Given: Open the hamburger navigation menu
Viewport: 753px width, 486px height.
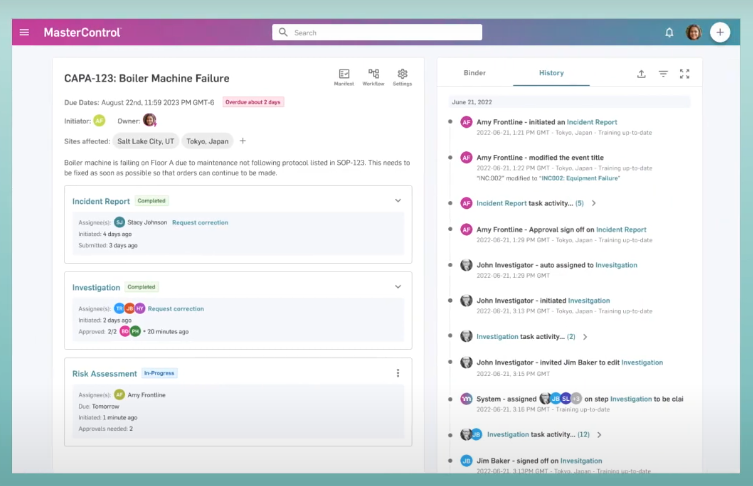Looking at the screenshot, I should tap(24, 32).
